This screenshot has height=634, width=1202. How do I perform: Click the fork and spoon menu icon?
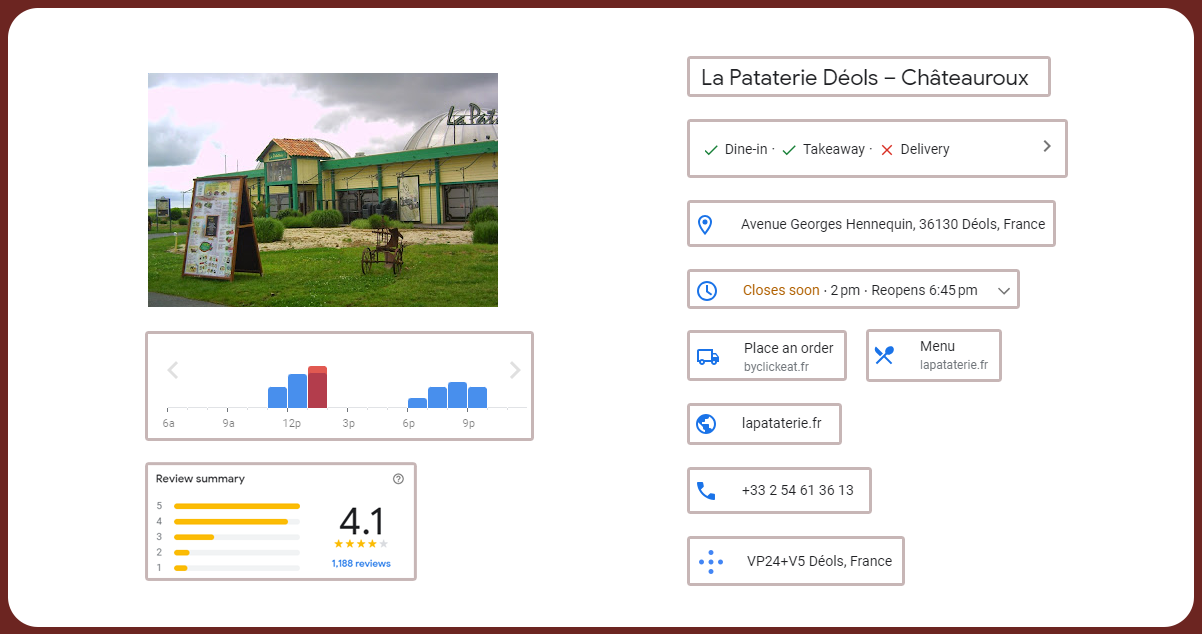tap(884, 355)
